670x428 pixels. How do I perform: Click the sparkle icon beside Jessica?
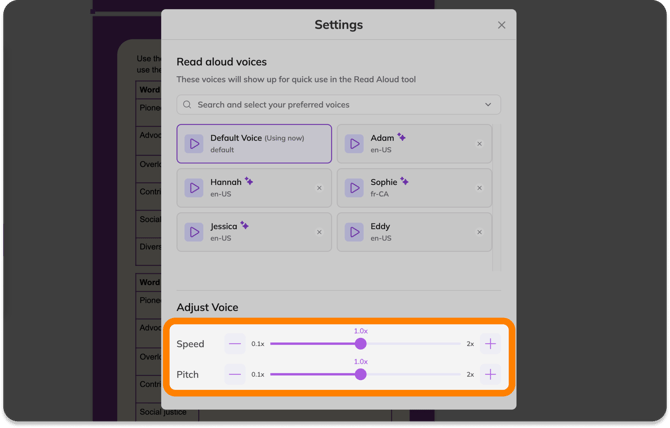coord(244,225)
